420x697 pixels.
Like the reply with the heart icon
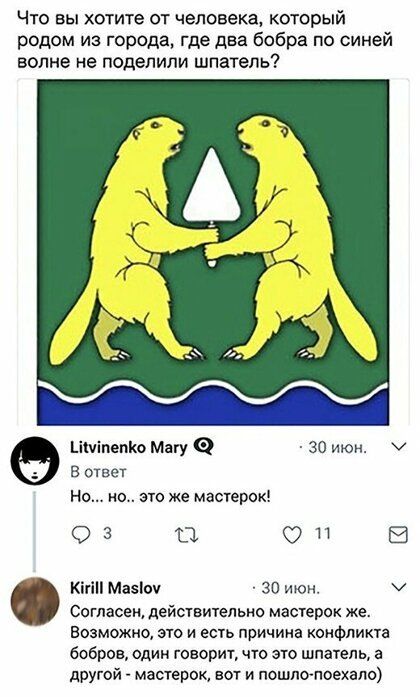coord(292,535)
